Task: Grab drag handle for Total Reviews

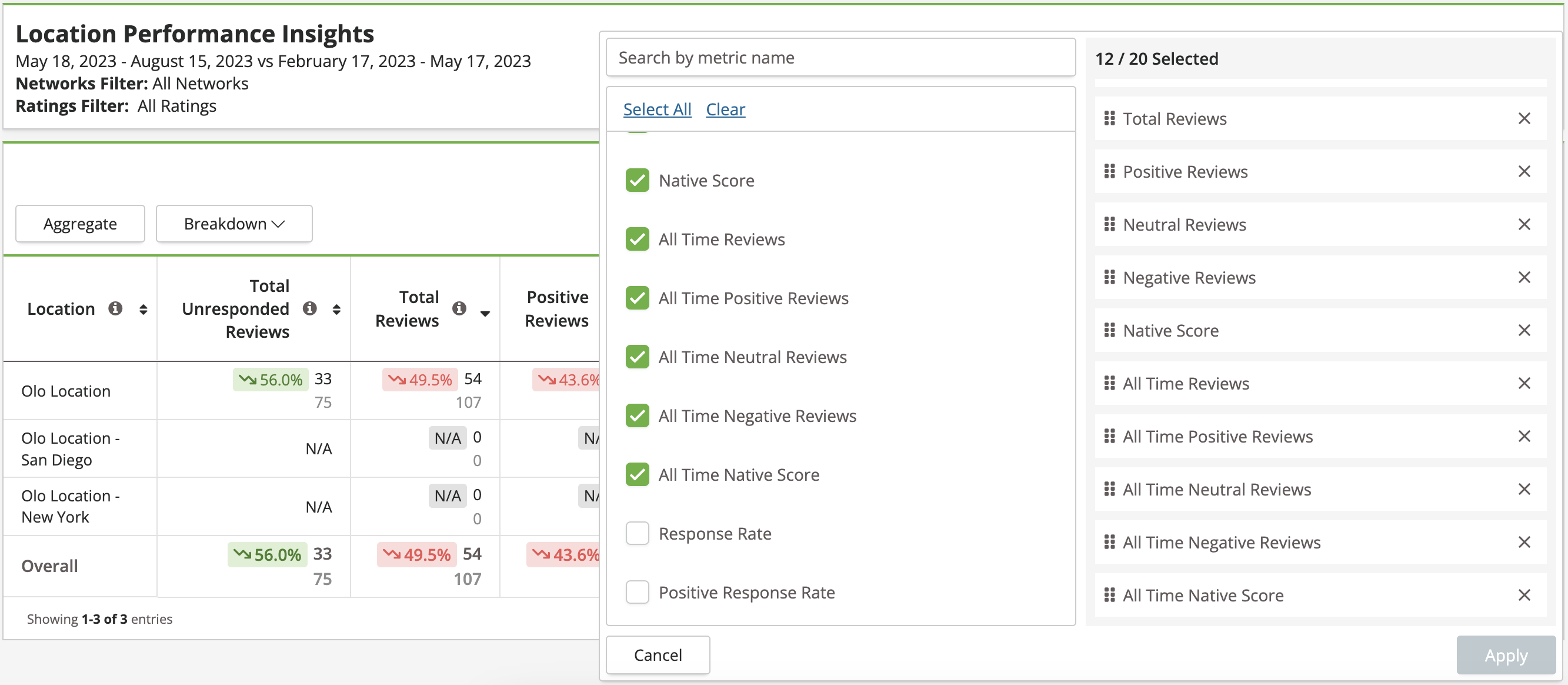Action: click(x=1109, y=118)
